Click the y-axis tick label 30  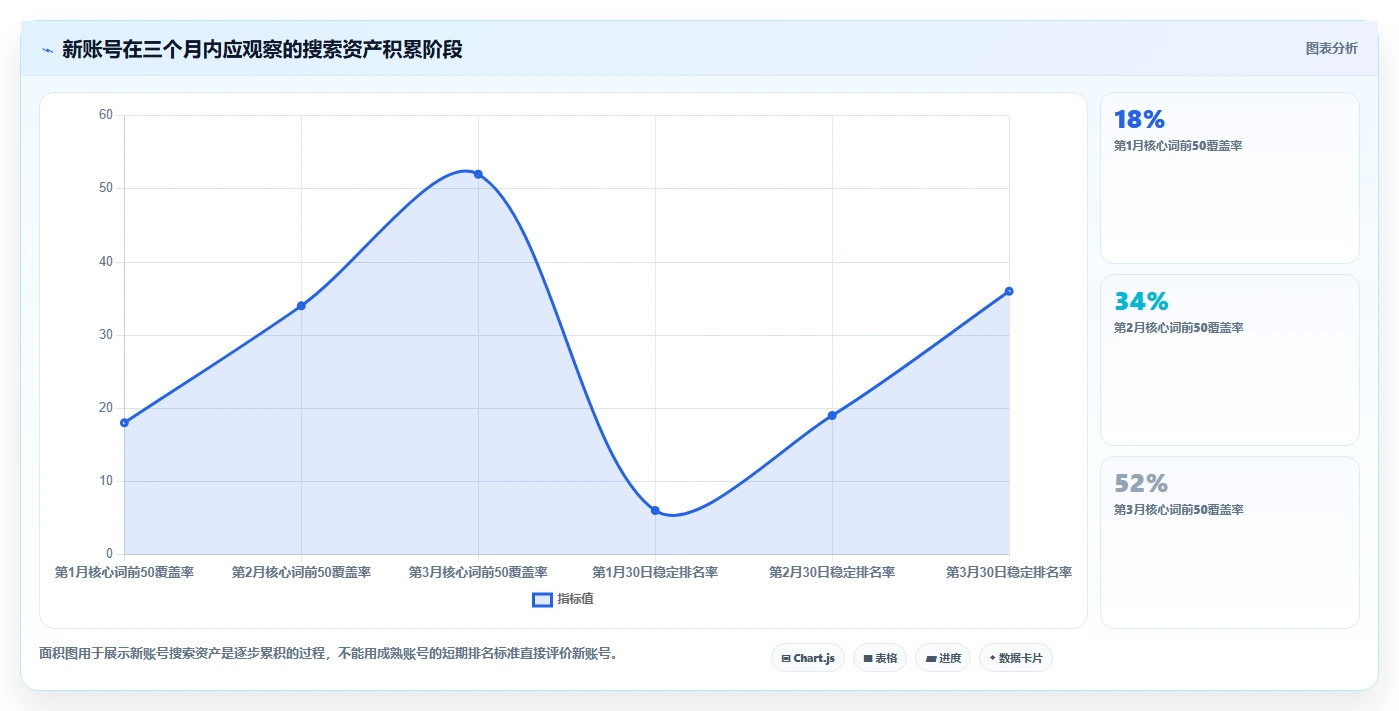coord(106,335)
